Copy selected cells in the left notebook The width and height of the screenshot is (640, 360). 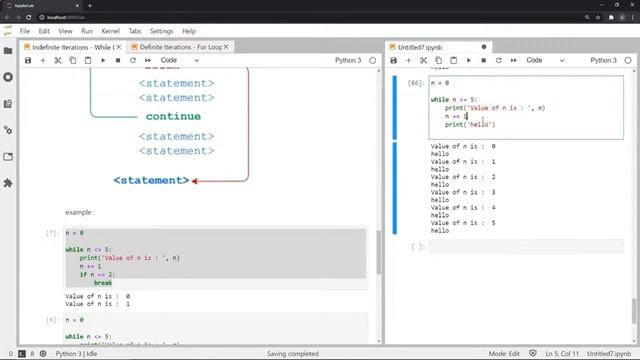click(x=73, y=60)
